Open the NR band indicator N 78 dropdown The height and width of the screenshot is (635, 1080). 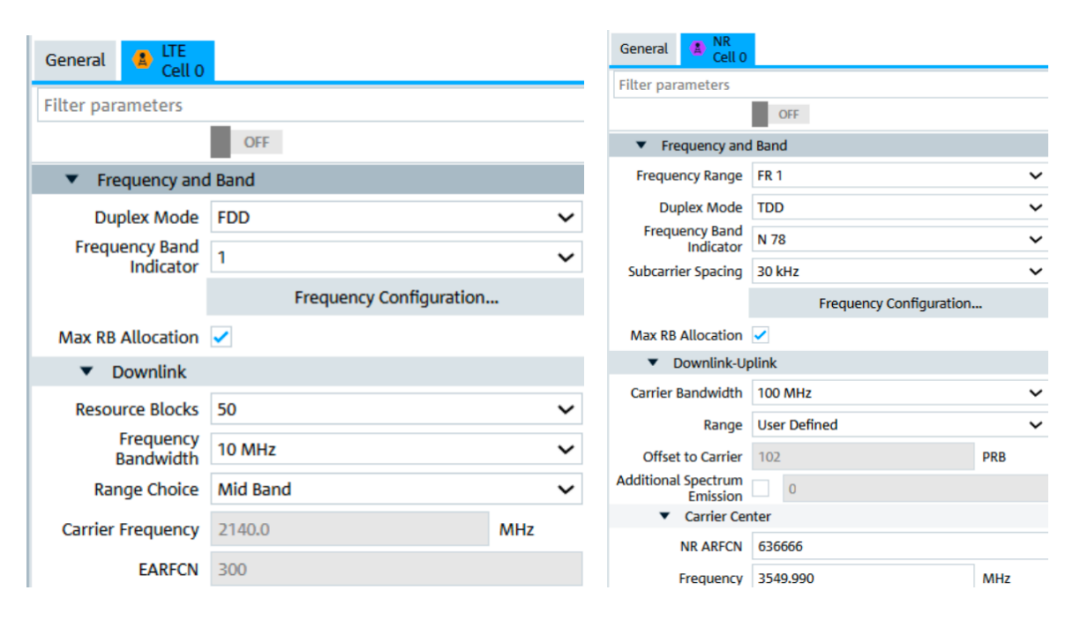tap(900, 240)
